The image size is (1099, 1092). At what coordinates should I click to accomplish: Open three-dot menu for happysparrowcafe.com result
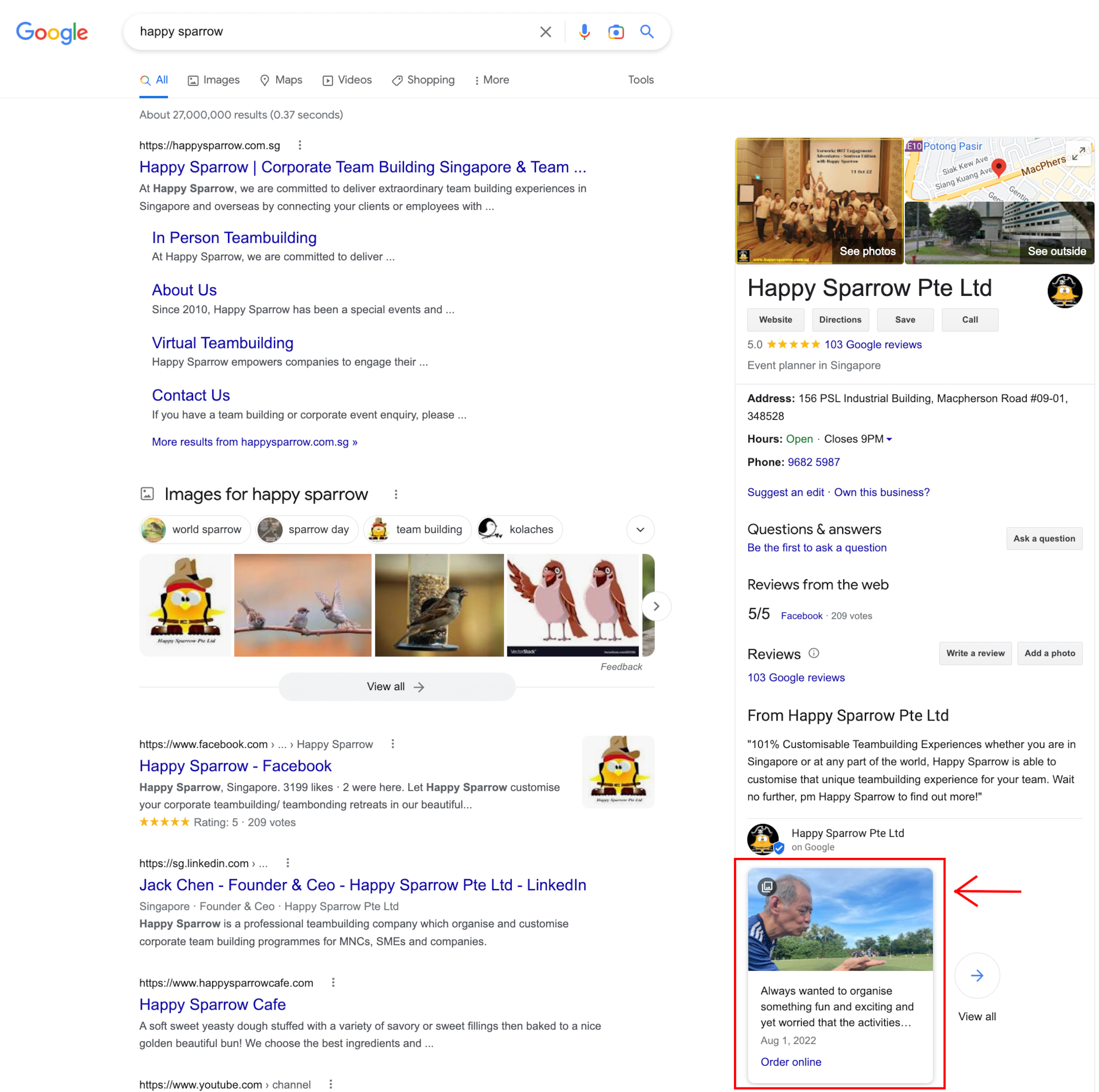333,982
